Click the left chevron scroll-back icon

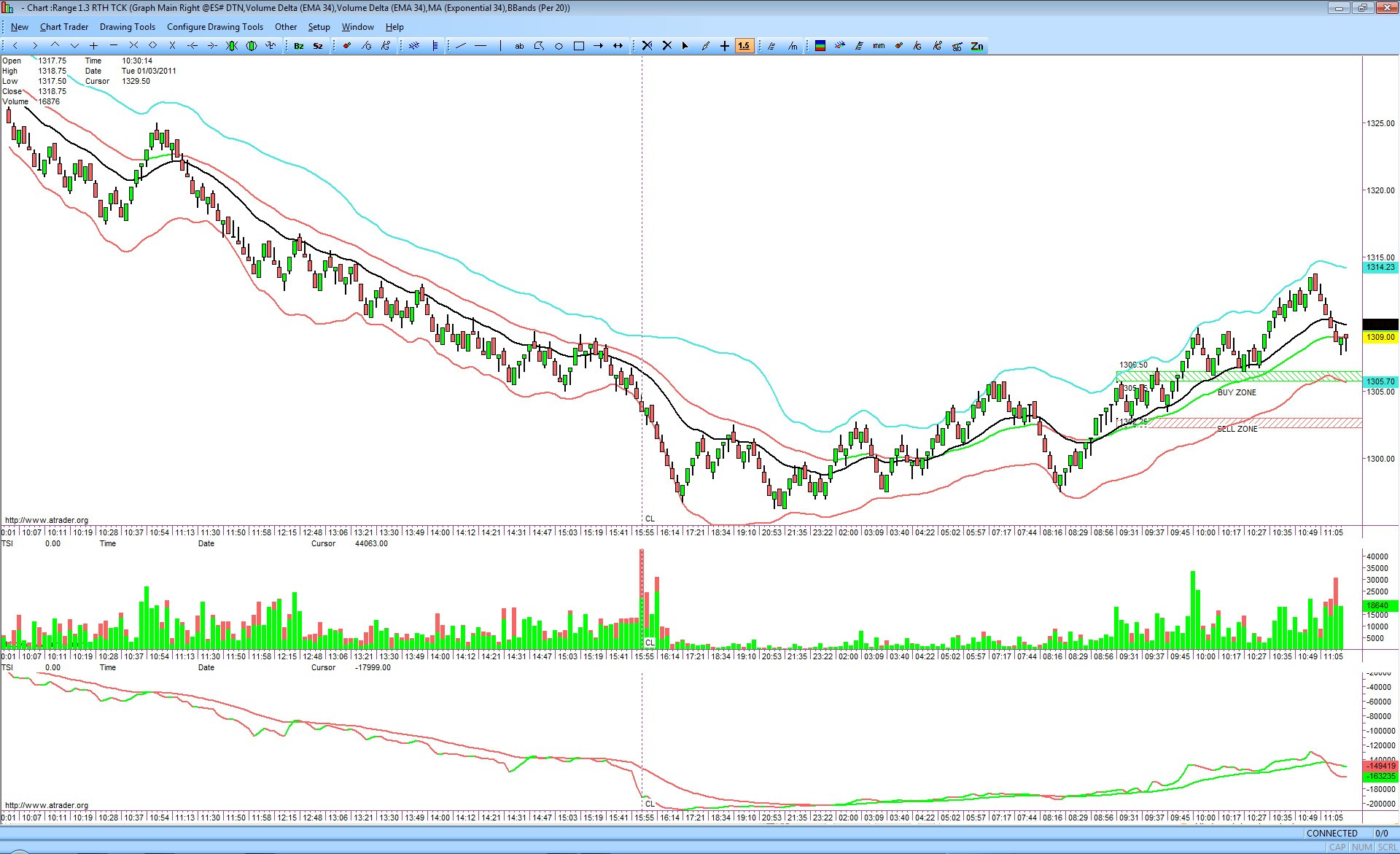(x=15, y=46)
